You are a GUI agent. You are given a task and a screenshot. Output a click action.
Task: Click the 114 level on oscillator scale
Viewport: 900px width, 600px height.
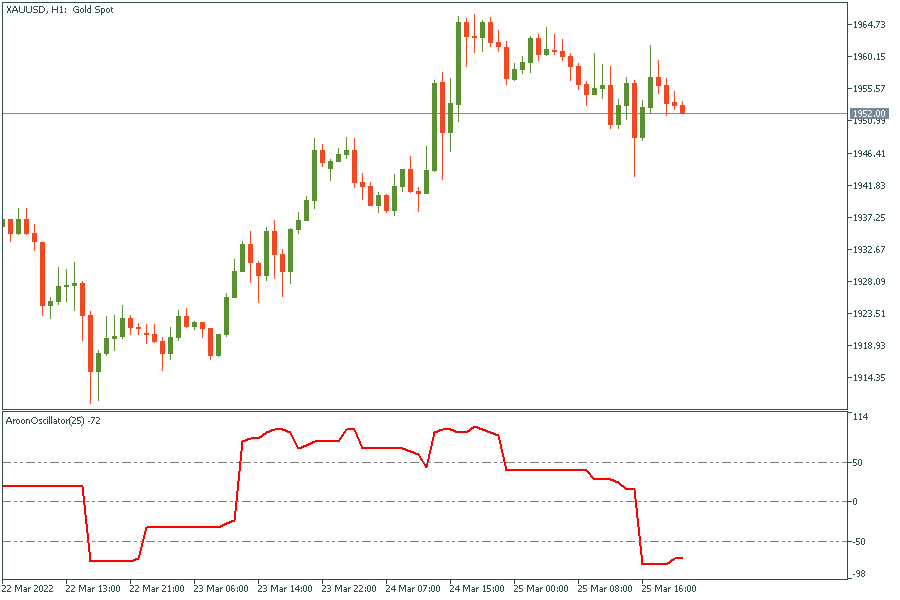tap(858, 417)
